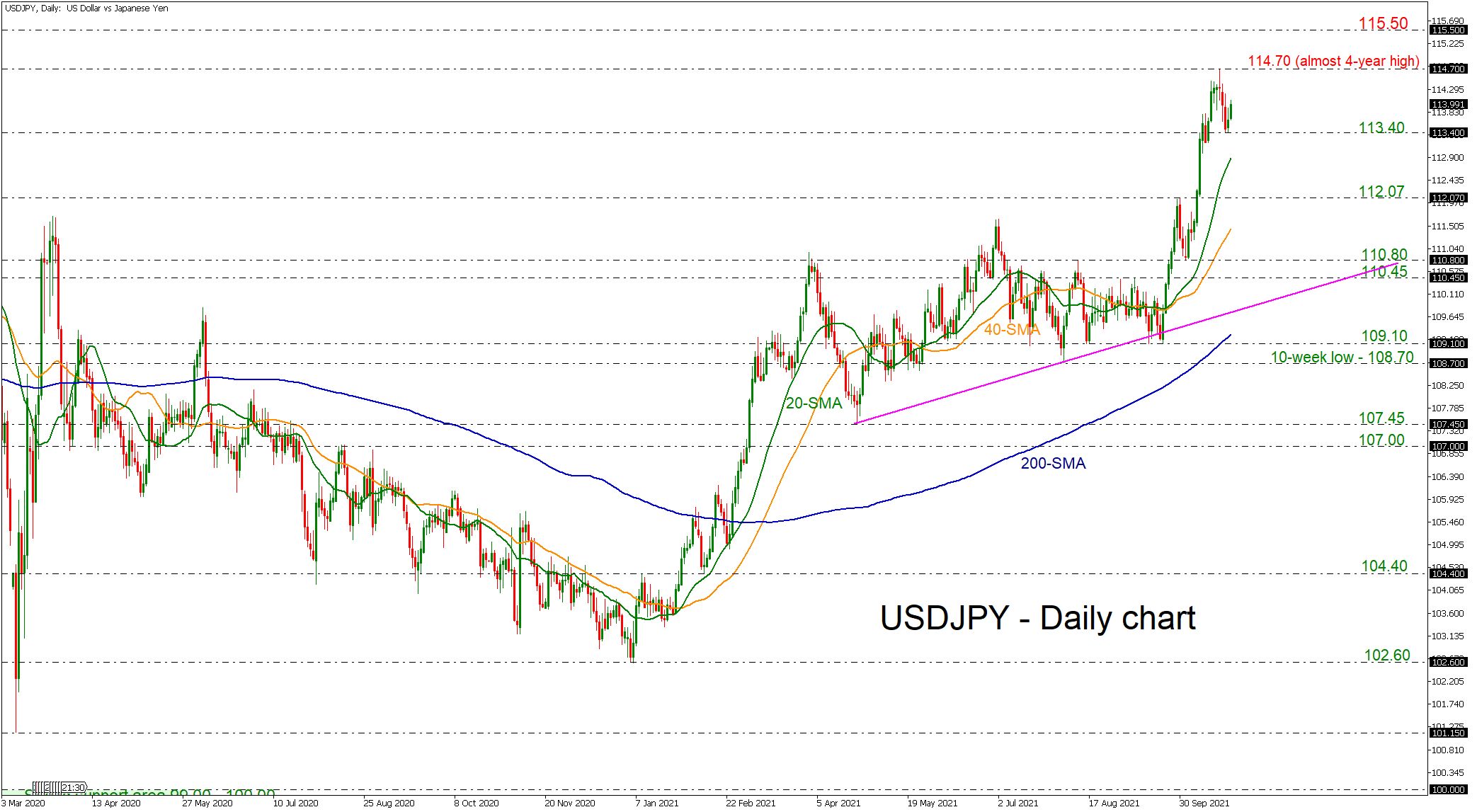Select the 'USDJPY - Daily chart' title text
This screenshot has height=812, width=1477.
pos(1037,618)
